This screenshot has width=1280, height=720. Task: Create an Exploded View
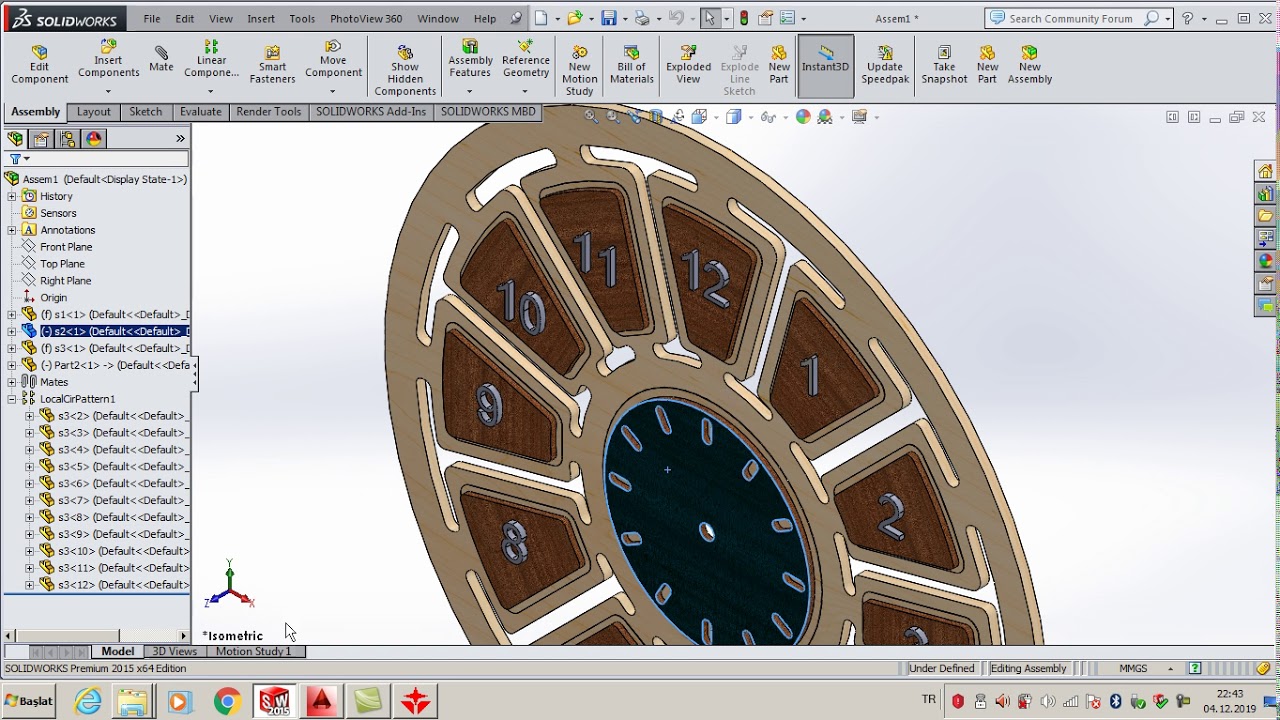pos(688,65)
